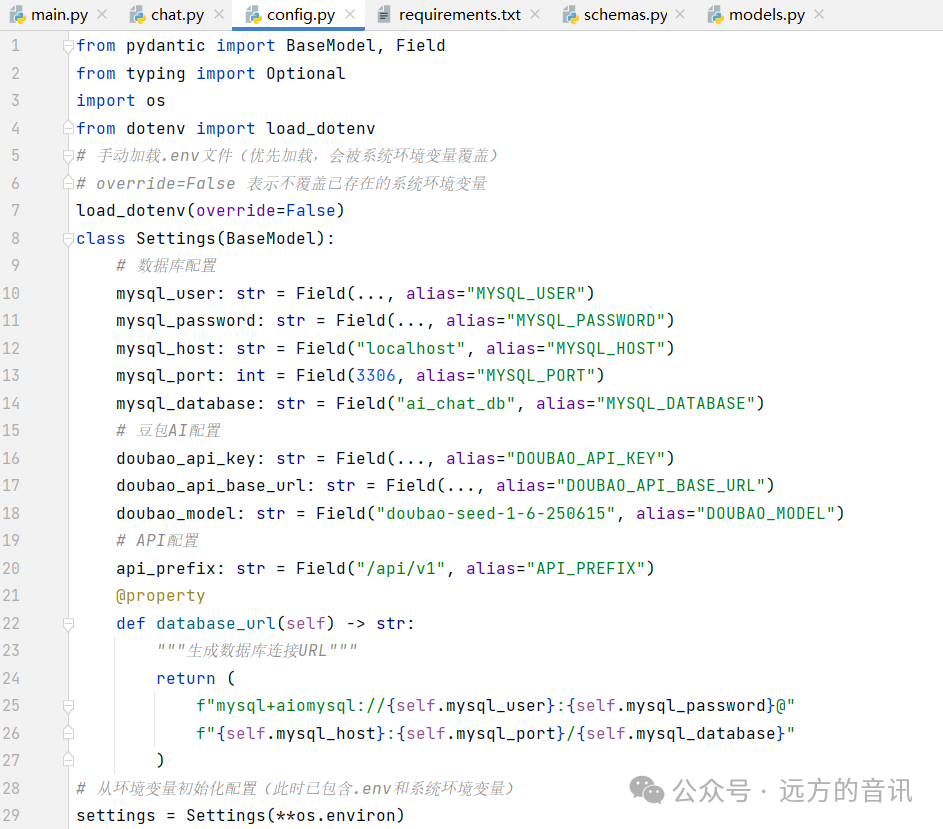Close the requirements.txt tab

coord(535,14)
